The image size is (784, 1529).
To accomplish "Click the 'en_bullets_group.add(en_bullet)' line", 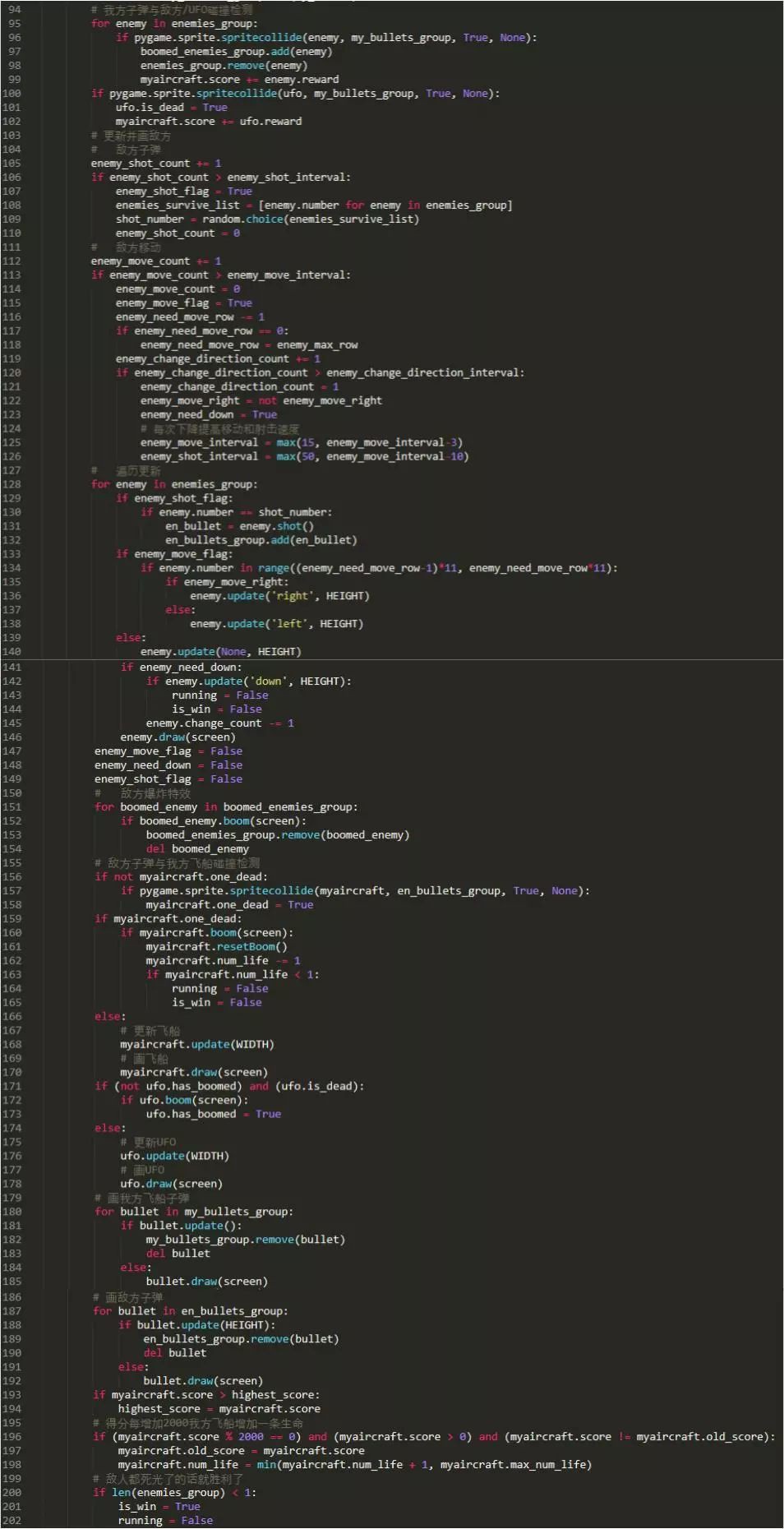I will pos(261,541).
